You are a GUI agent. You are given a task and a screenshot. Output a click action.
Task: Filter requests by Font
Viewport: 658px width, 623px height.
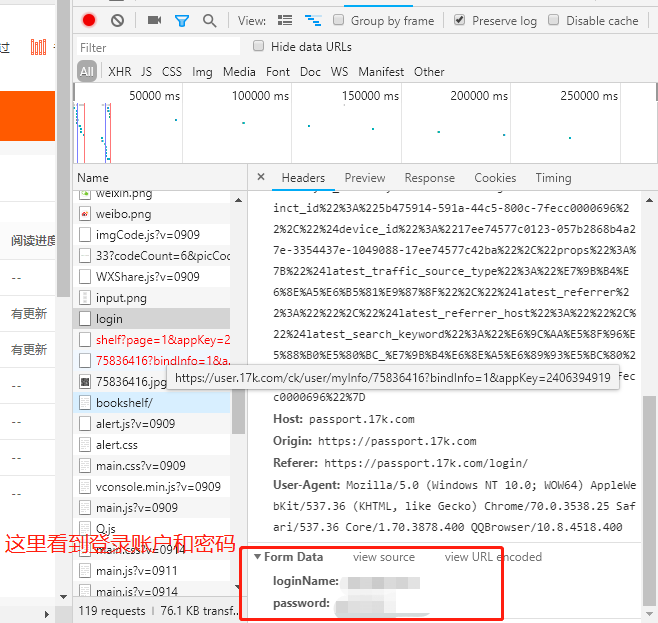pyautogui.click(x=278, y=72)
